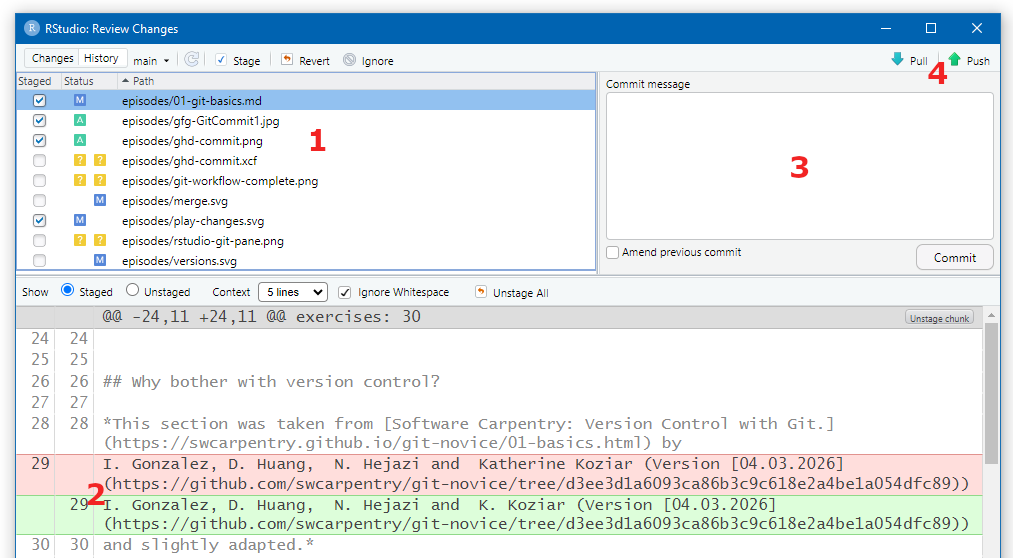The image size is (1013, 558).
Task: Click the M status icon for 01-git-basics.md
Action: tap(79, 100)
